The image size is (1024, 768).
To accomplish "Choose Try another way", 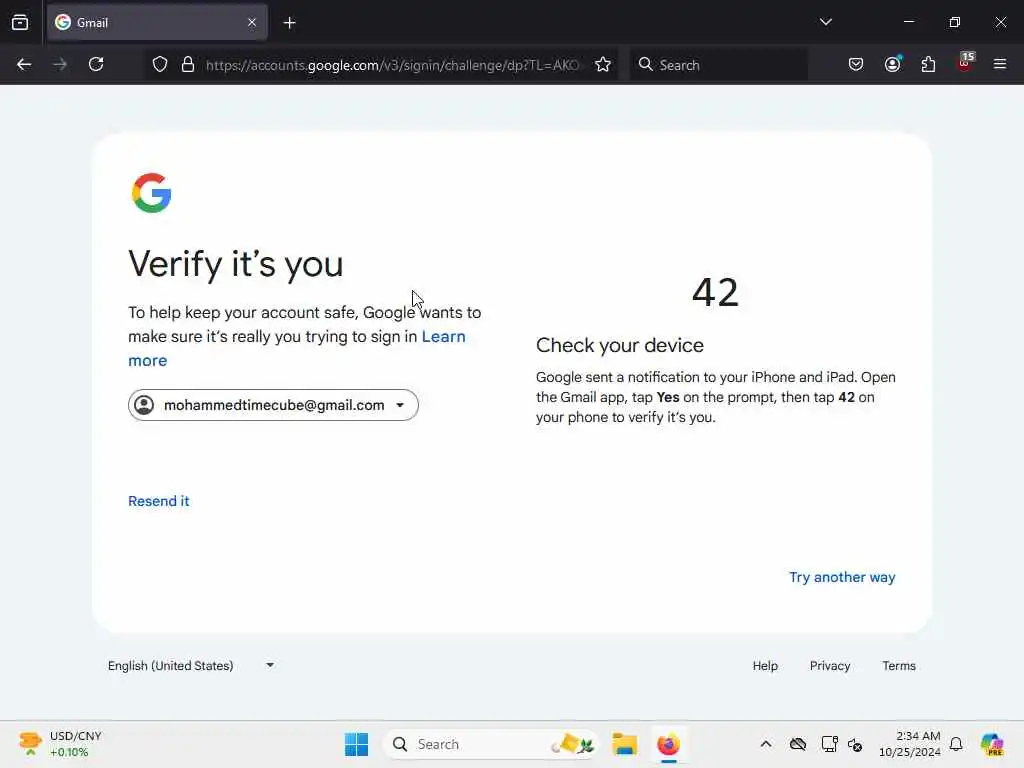I will point(842,577).
